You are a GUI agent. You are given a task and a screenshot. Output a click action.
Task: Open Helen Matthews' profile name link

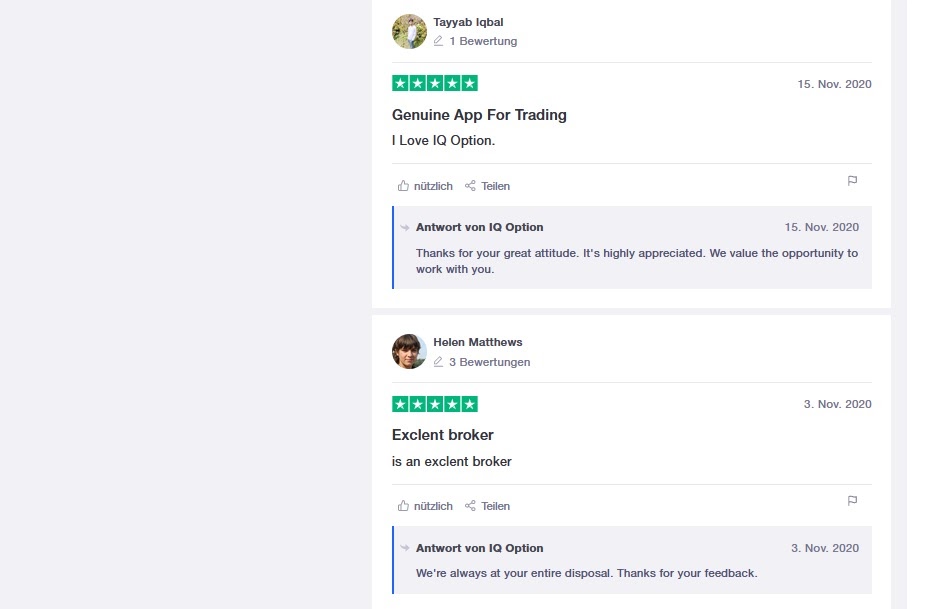(477, 342)
